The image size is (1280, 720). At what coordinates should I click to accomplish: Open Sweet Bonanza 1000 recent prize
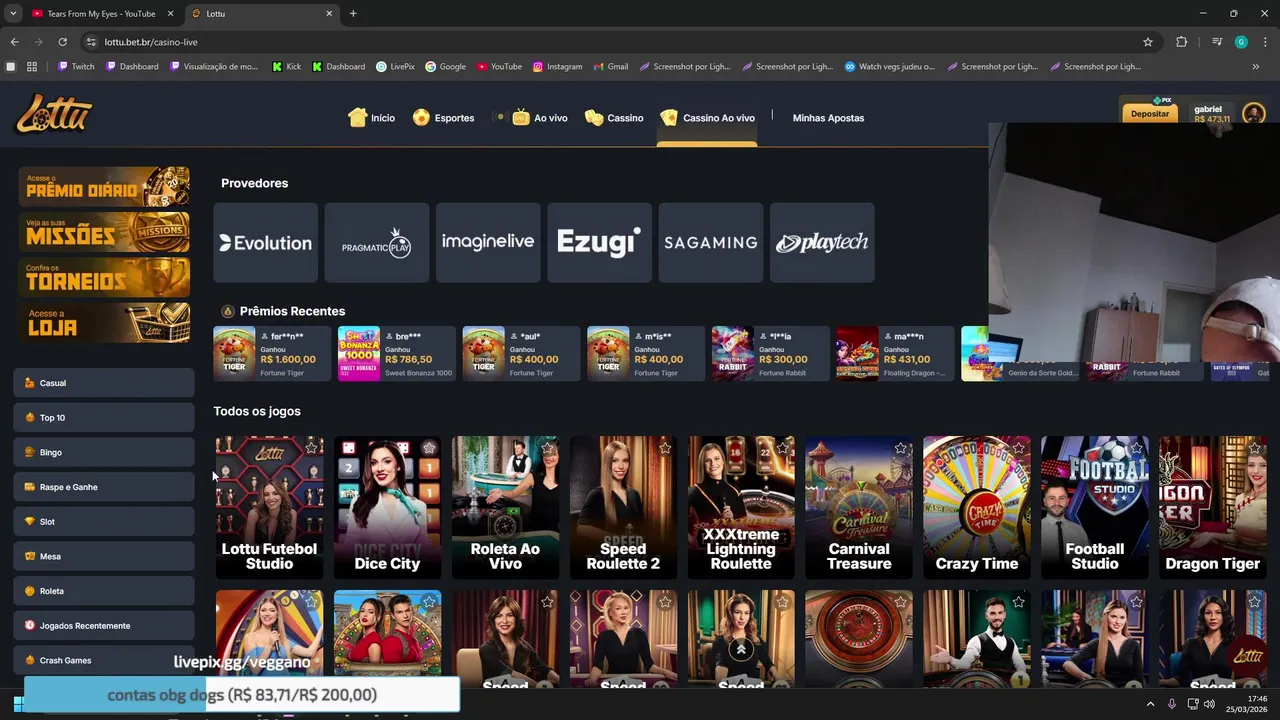pos(397,354)
